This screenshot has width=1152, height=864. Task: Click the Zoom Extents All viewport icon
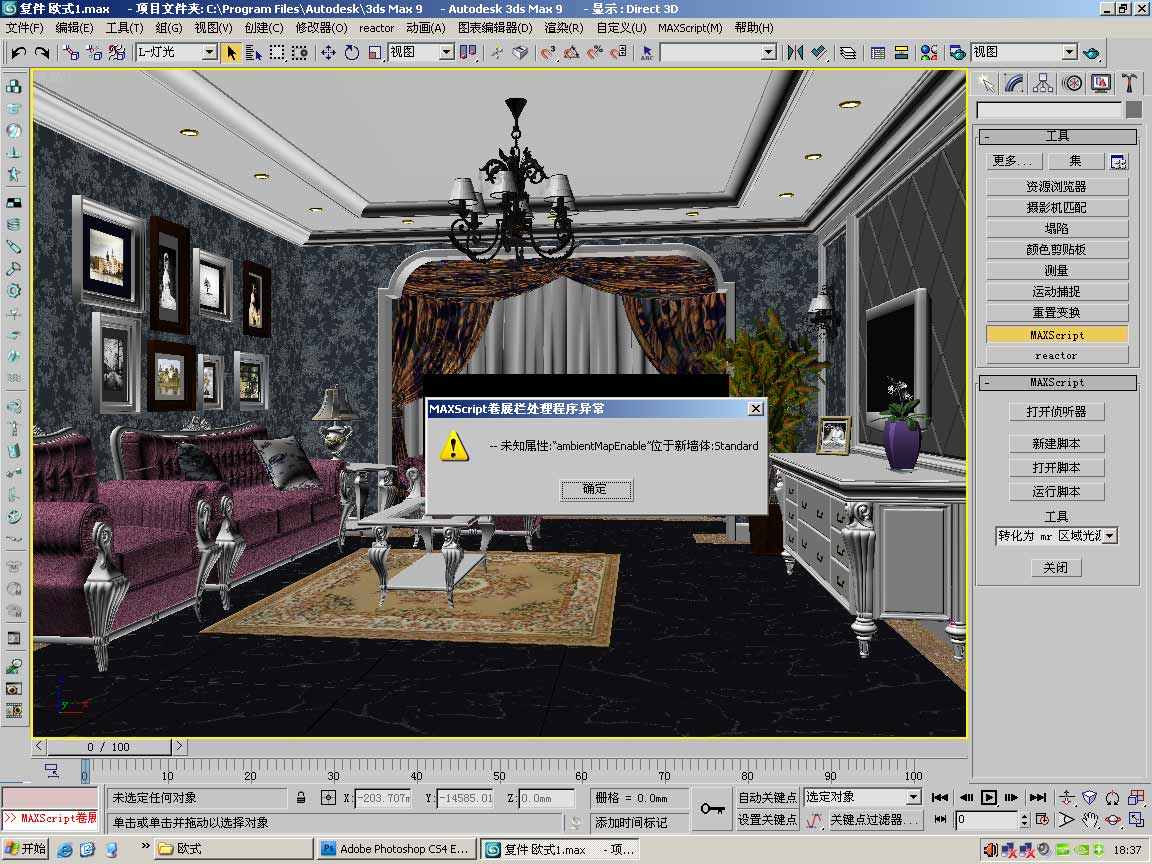click(x=1136, y=797)
